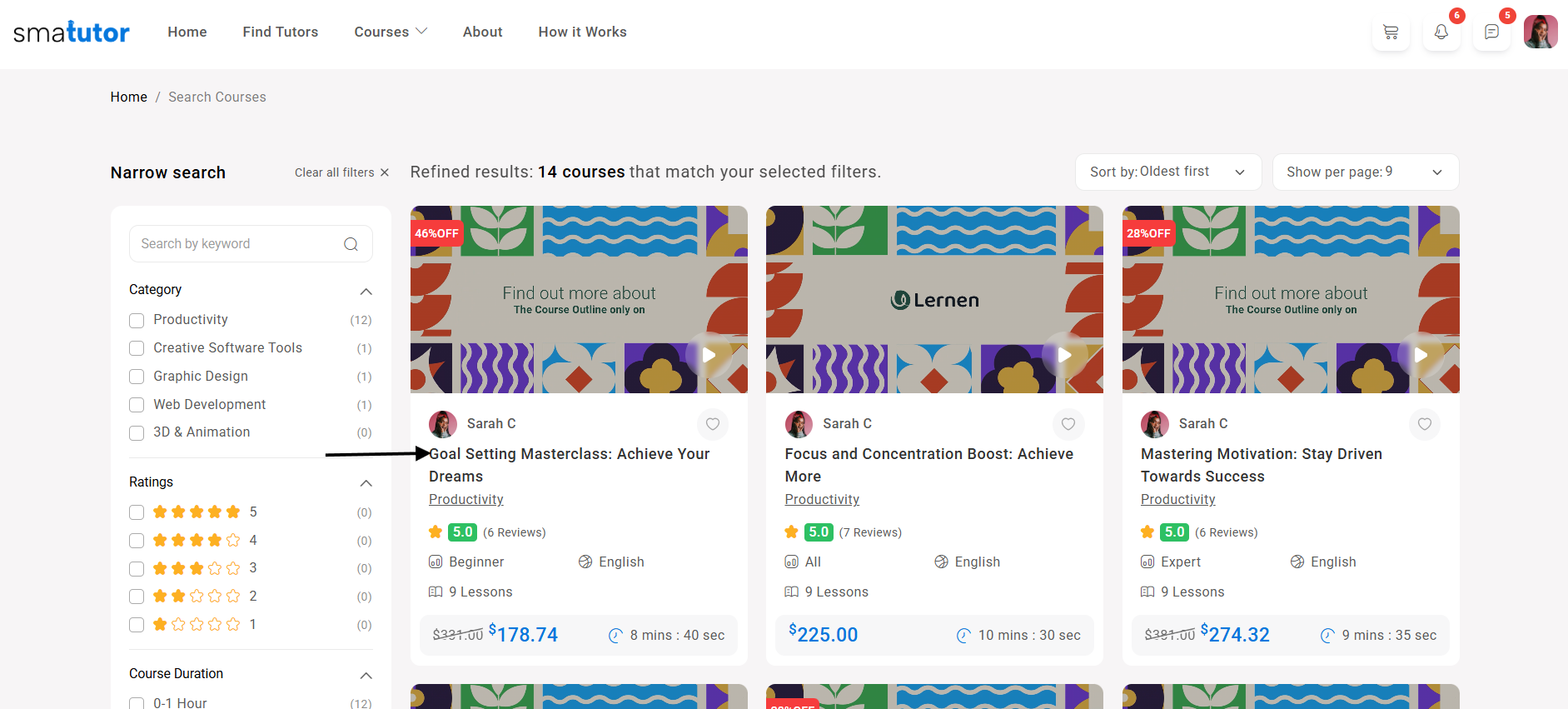
Task: Click Clear all filters
Action: point(341,172)
